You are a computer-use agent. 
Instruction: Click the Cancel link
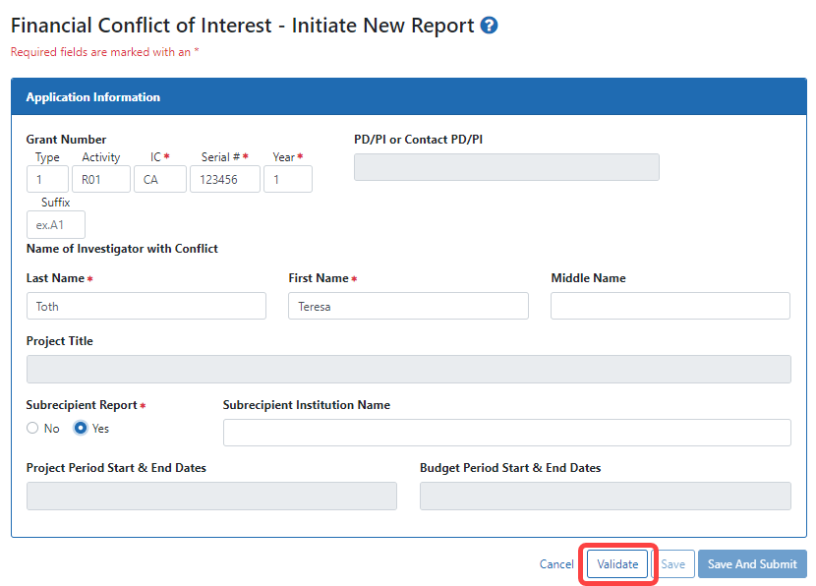[556, 564]
